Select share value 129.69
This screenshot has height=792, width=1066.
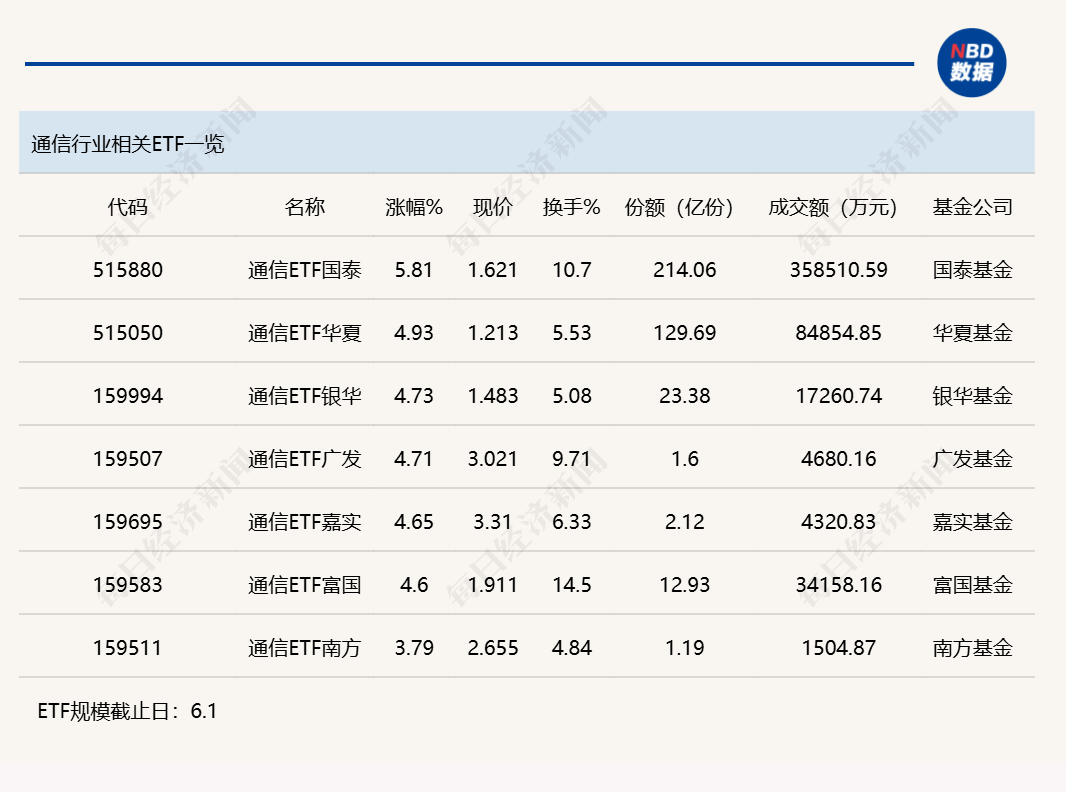coord(685,333)
